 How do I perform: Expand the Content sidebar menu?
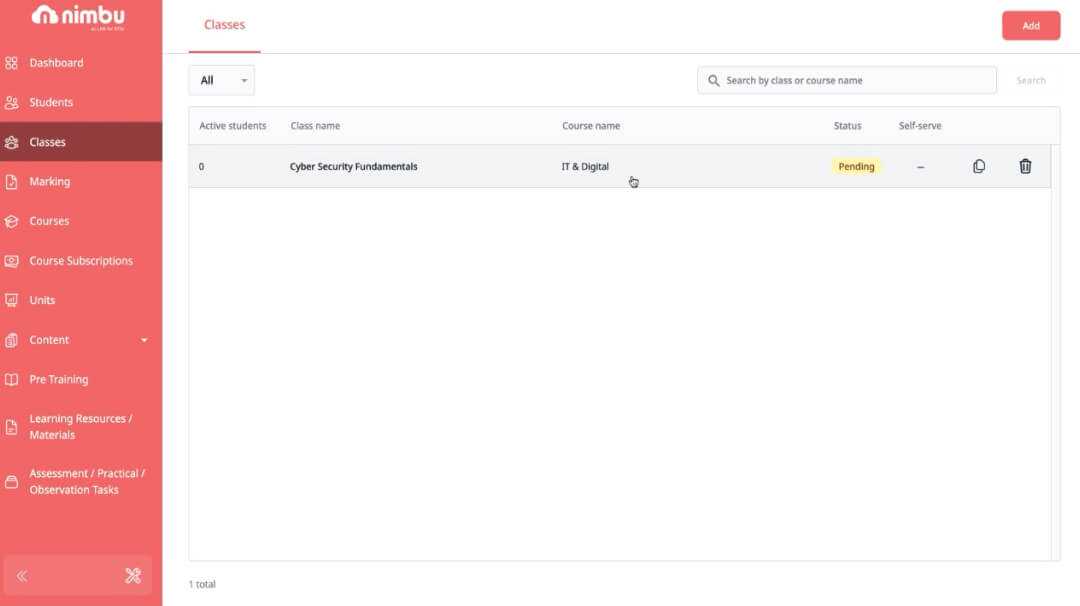pos(48,339)
